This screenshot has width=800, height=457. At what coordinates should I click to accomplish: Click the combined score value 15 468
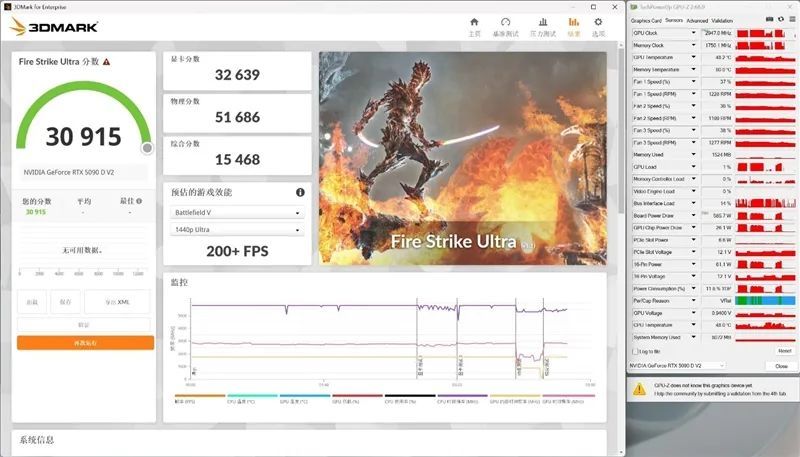click(x=237, y=160)
